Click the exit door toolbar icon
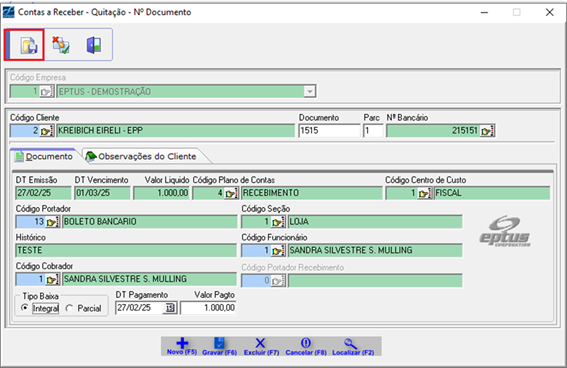The image size is (567, 368). 94,45
